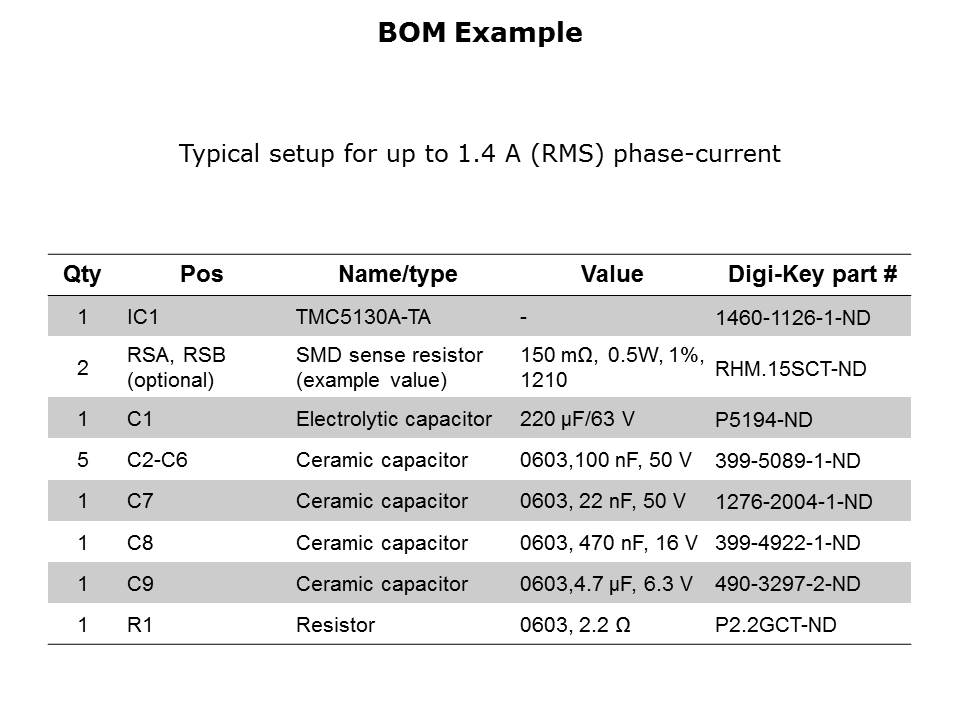The width and height of the screenshot is (960, 720).
Task: Click the 220 µF/63 V value cell
Action: click(577, 419)
